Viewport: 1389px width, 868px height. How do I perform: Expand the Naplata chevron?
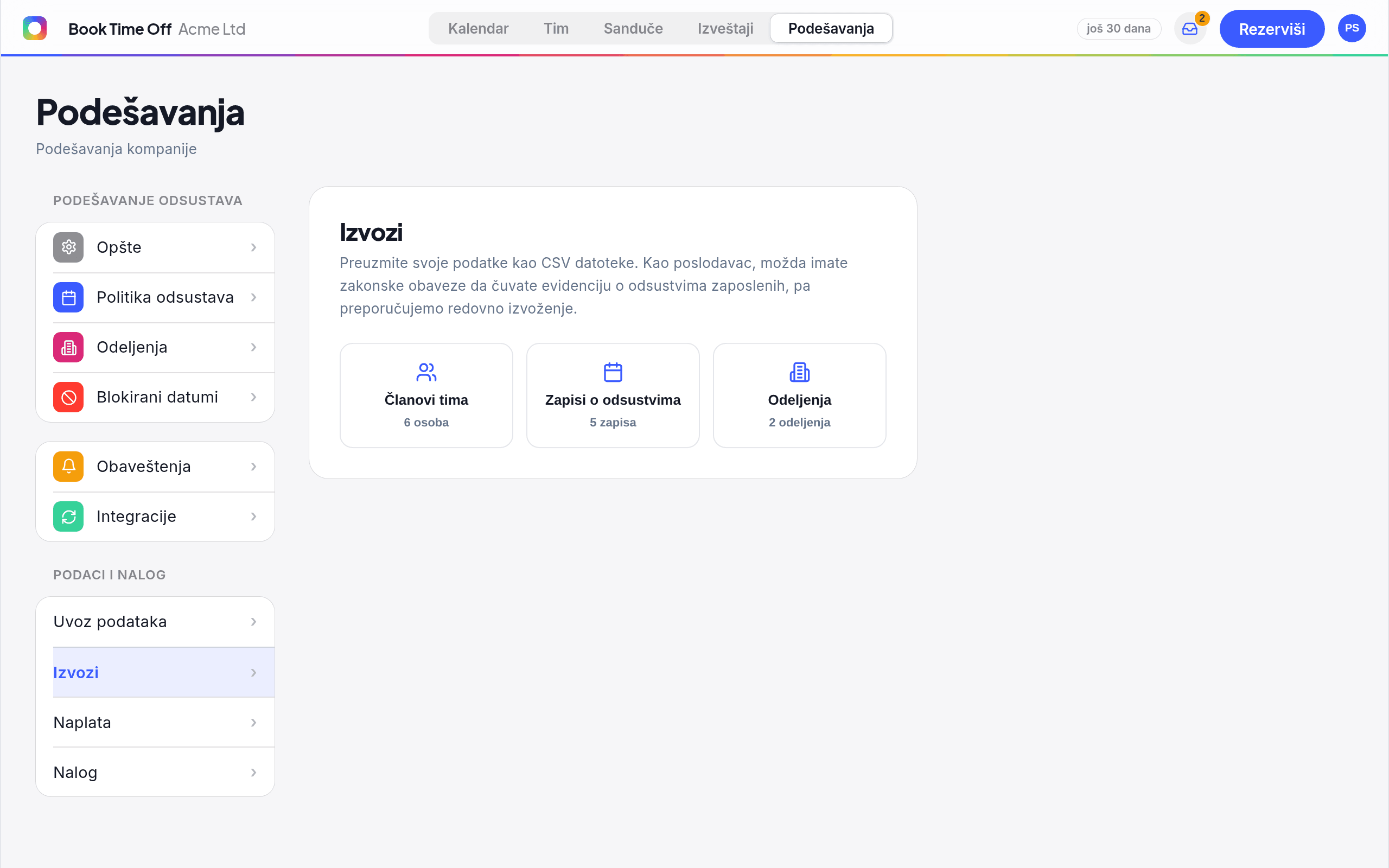coord(254,723)
